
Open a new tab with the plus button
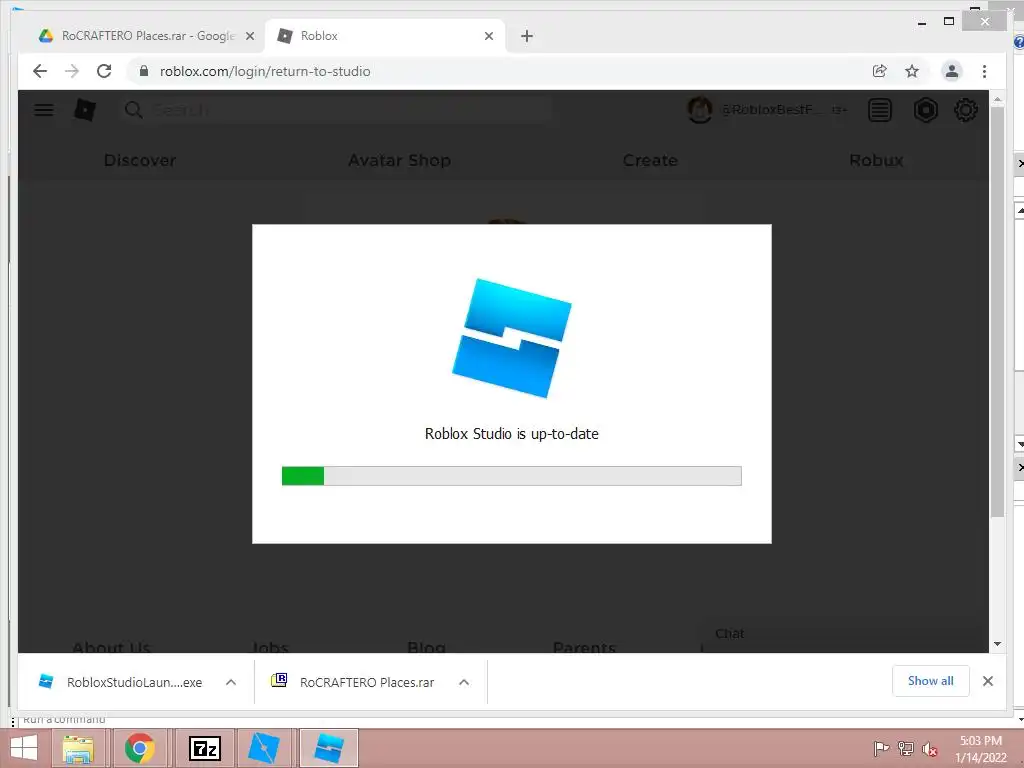click(x=527, y=36)
